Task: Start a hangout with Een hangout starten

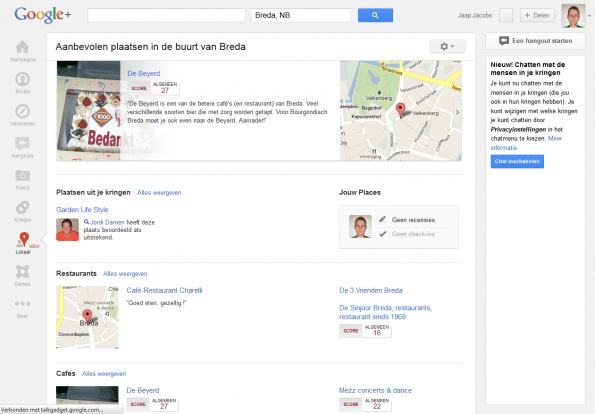Action: click(535, 41)
